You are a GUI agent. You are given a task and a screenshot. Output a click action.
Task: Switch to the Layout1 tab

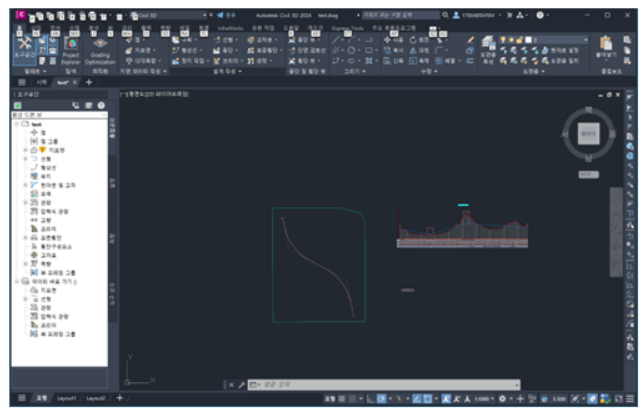66,398
